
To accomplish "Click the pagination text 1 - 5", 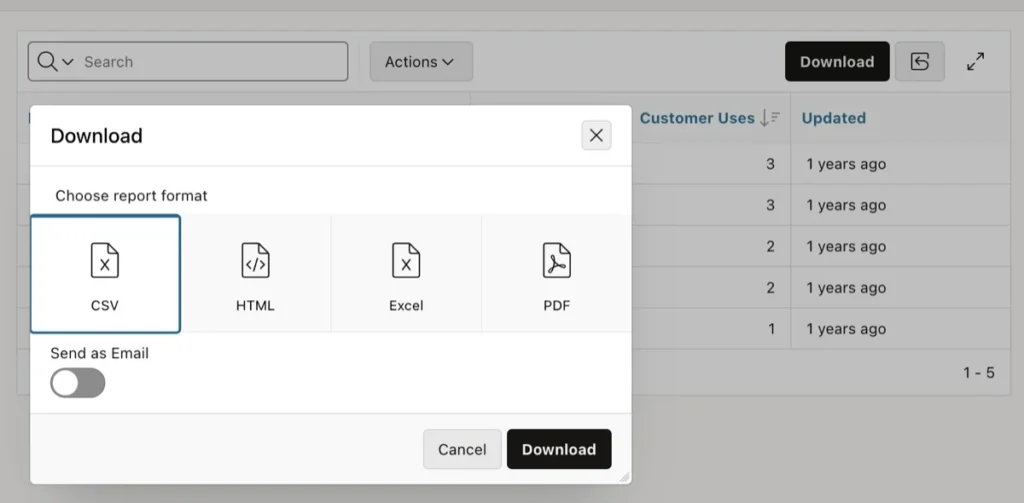I will click(x=979, y=372).
